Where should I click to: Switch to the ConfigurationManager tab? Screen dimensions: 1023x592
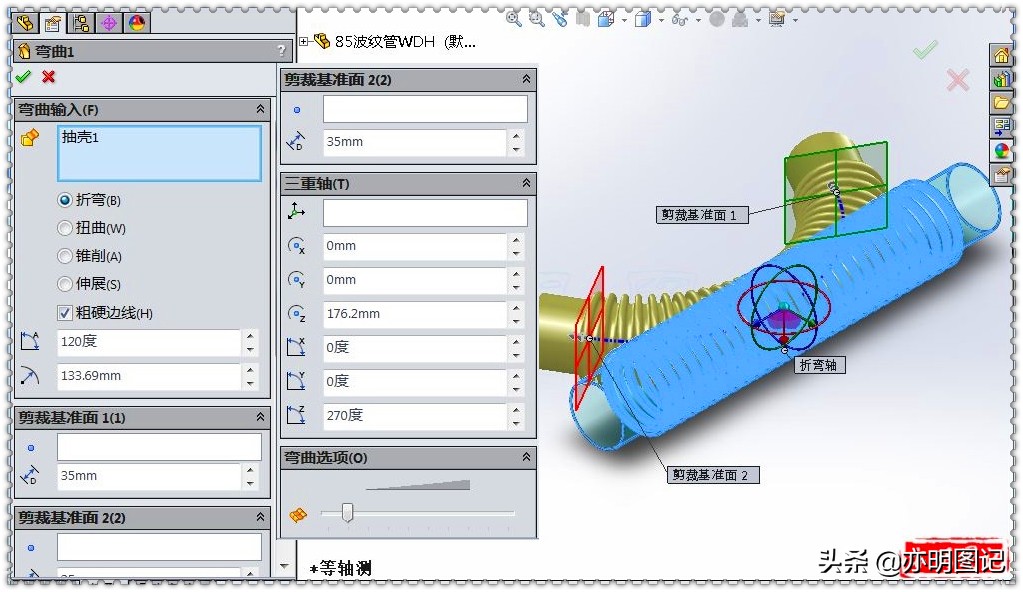tap(81, 23)
